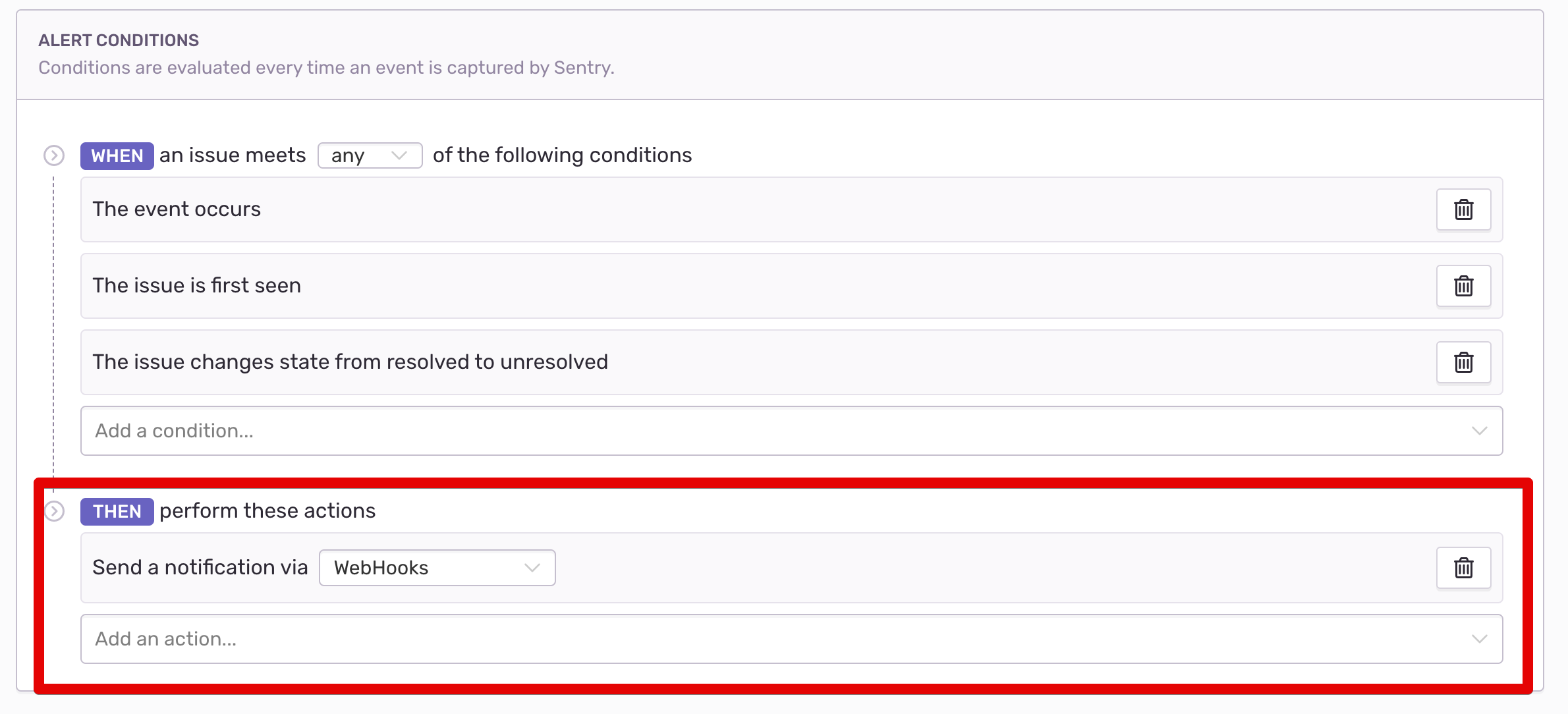Image resolution: width=1568 pixels, height=714 pixels.
Task: Click the ALERT CONDITIONS heading
Action: (x=119, y=40)
